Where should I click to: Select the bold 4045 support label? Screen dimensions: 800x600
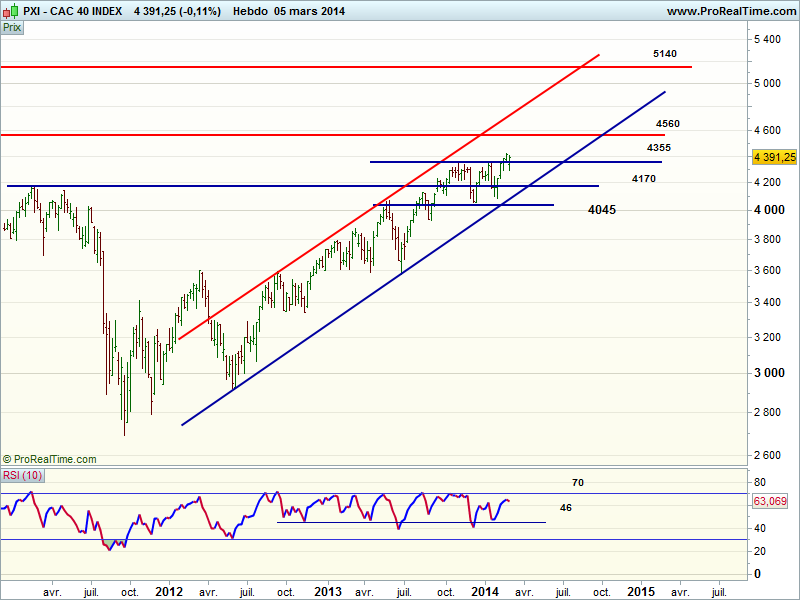[602, 210]
